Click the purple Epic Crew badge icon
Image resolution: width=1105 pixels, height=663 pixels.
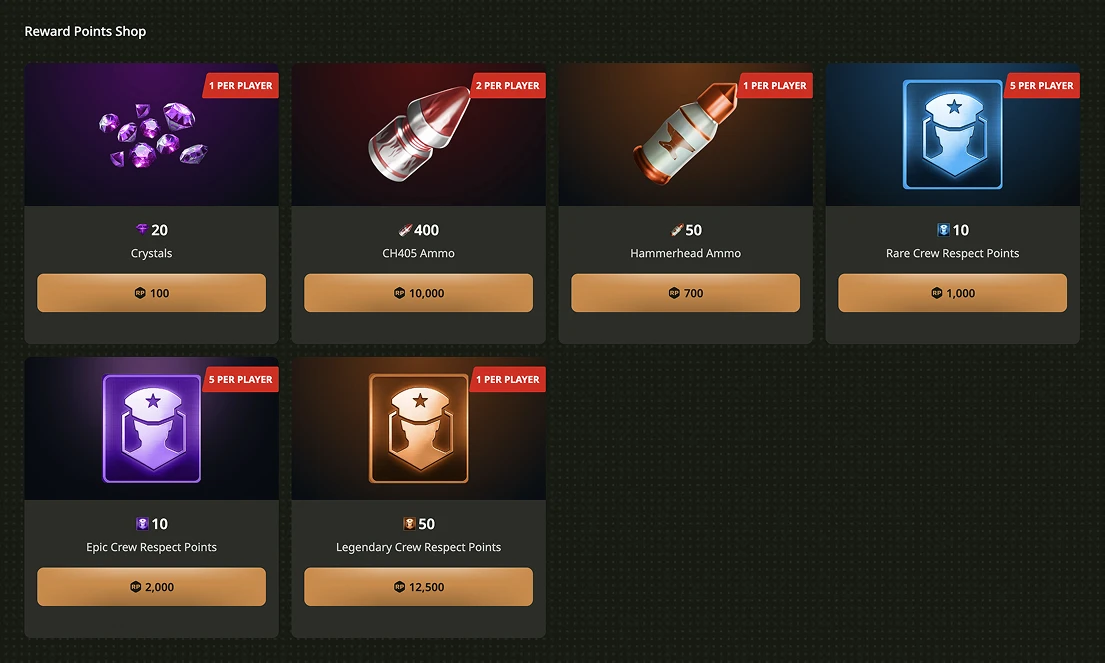coord(152,428)
